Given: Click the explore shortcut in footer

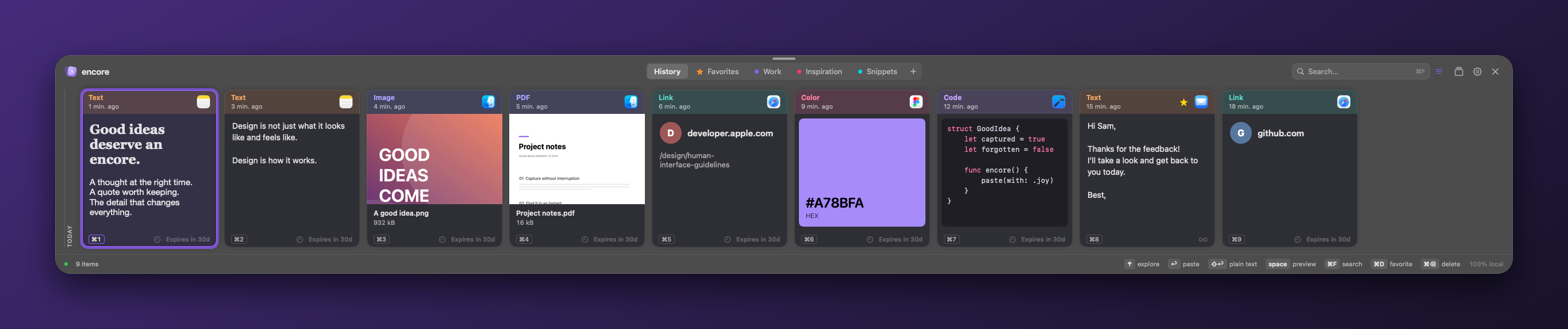Looking at the screenshot, I should [x=1142, y=264].
